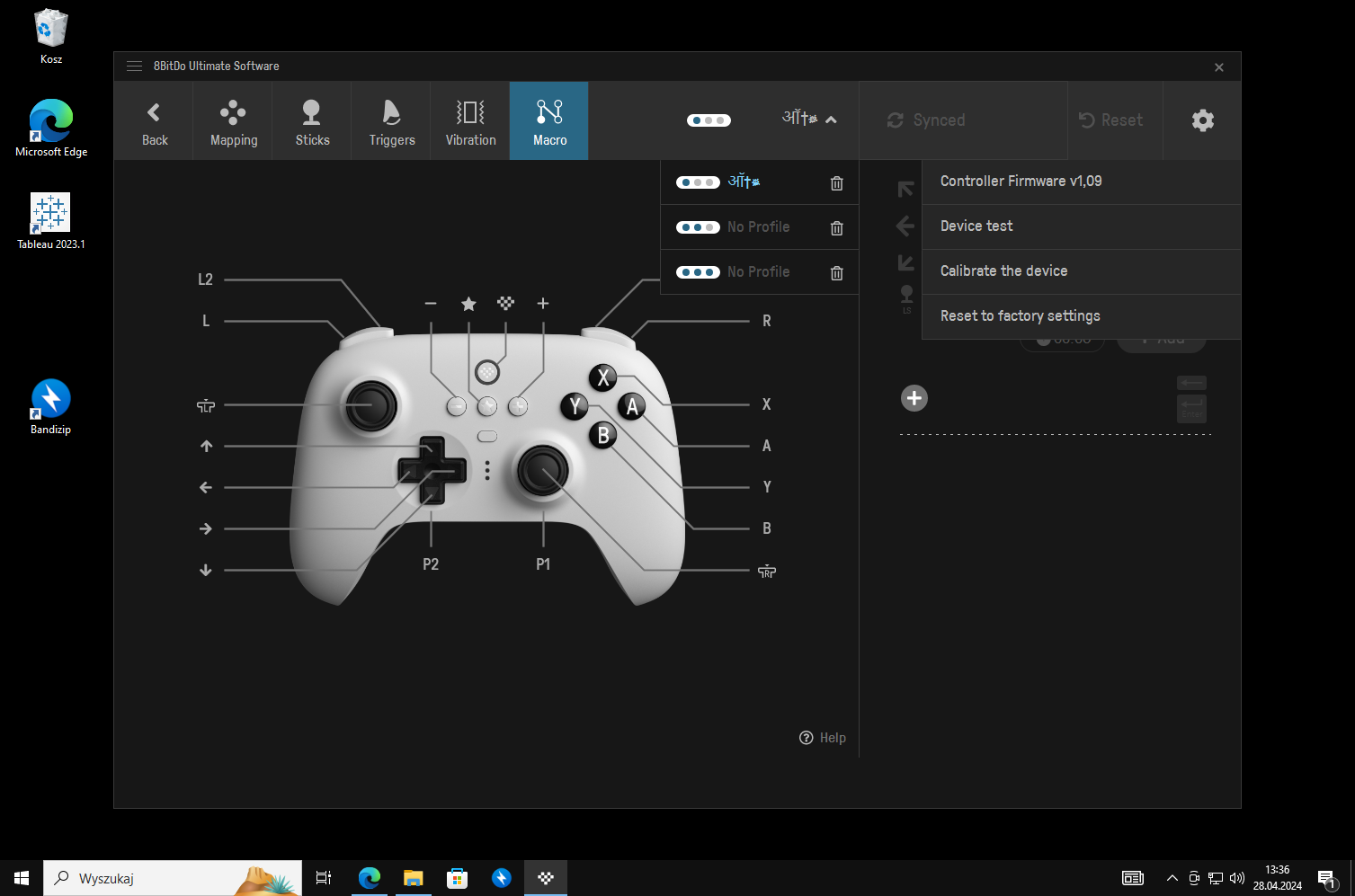
Task: Open the volume control in system tray
Action: (1237, 878)
